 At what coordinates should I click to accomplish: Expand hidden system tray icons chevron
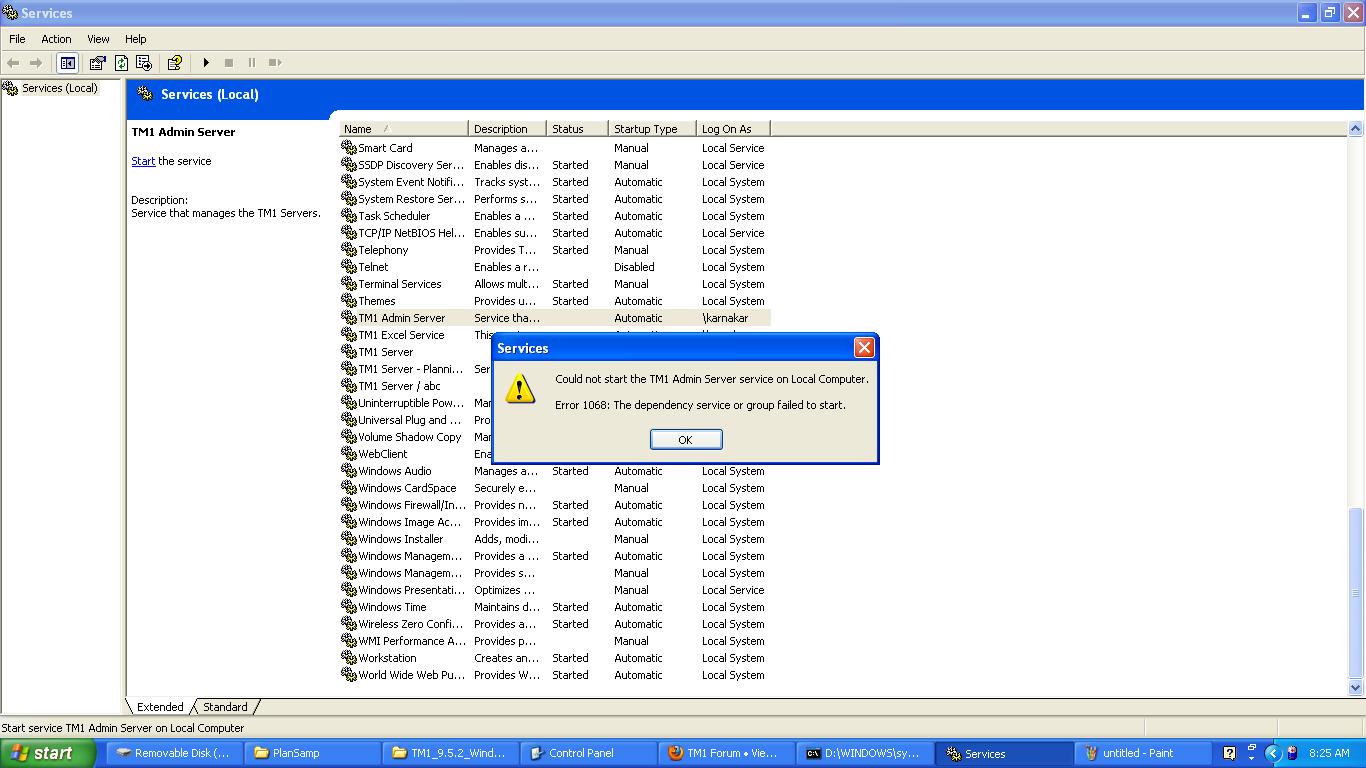click(x=1273, y=753)
